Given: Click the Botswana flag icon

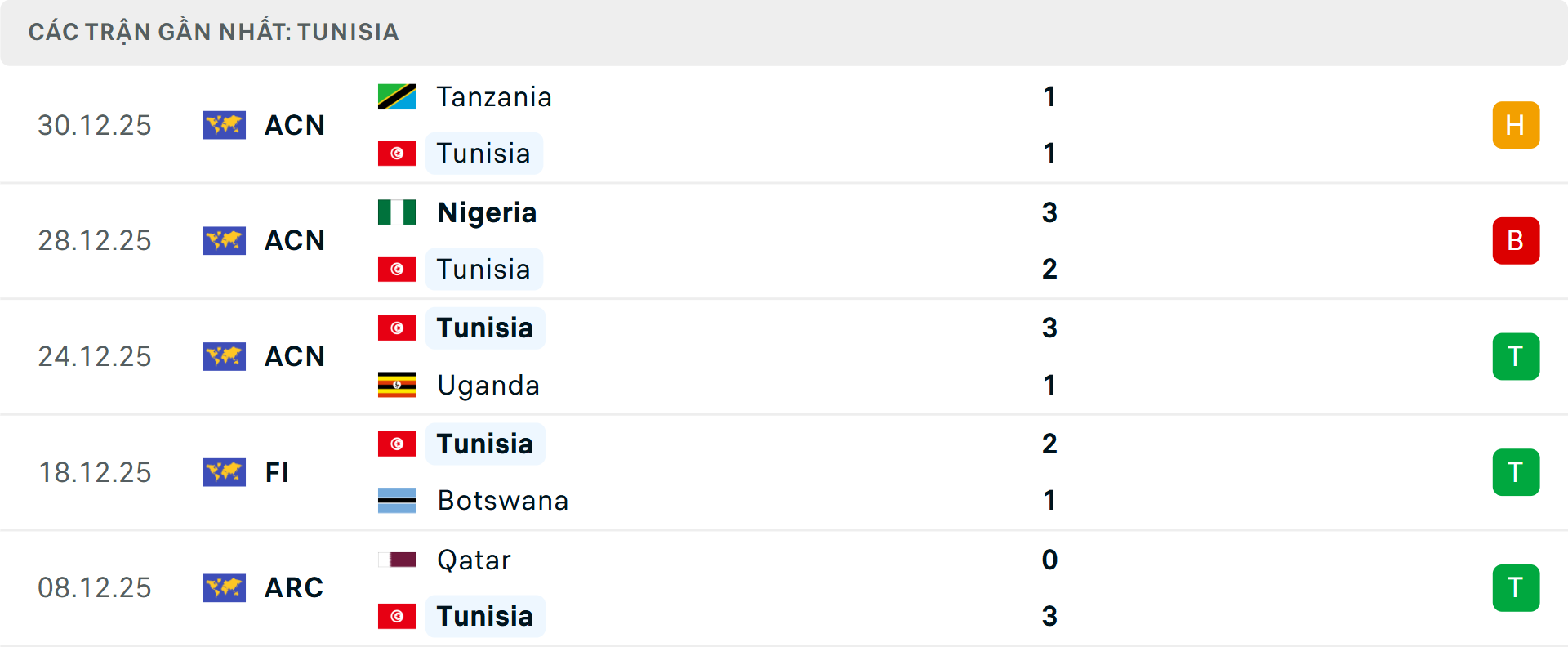Looking at the screenshot, I should click(397, 500).
